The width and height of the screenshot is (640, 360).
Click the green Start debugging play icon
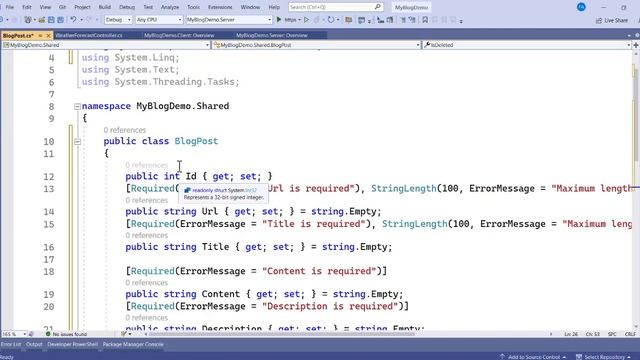[279, 19]
